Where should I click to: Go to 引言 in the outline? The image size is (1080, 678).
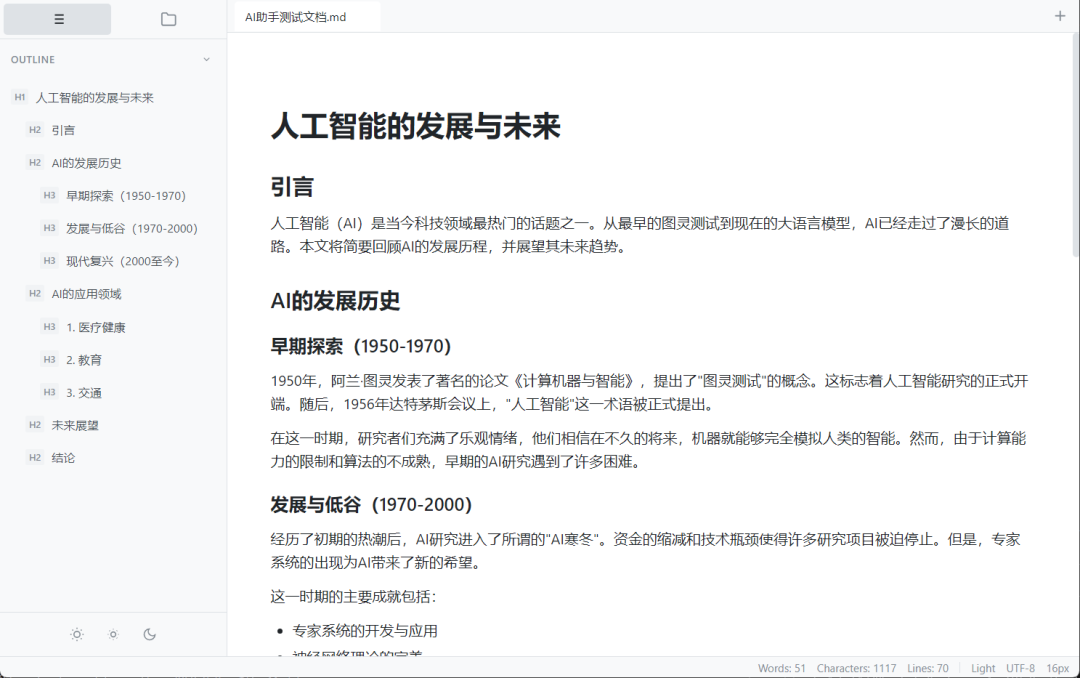[x=63, y=130]
